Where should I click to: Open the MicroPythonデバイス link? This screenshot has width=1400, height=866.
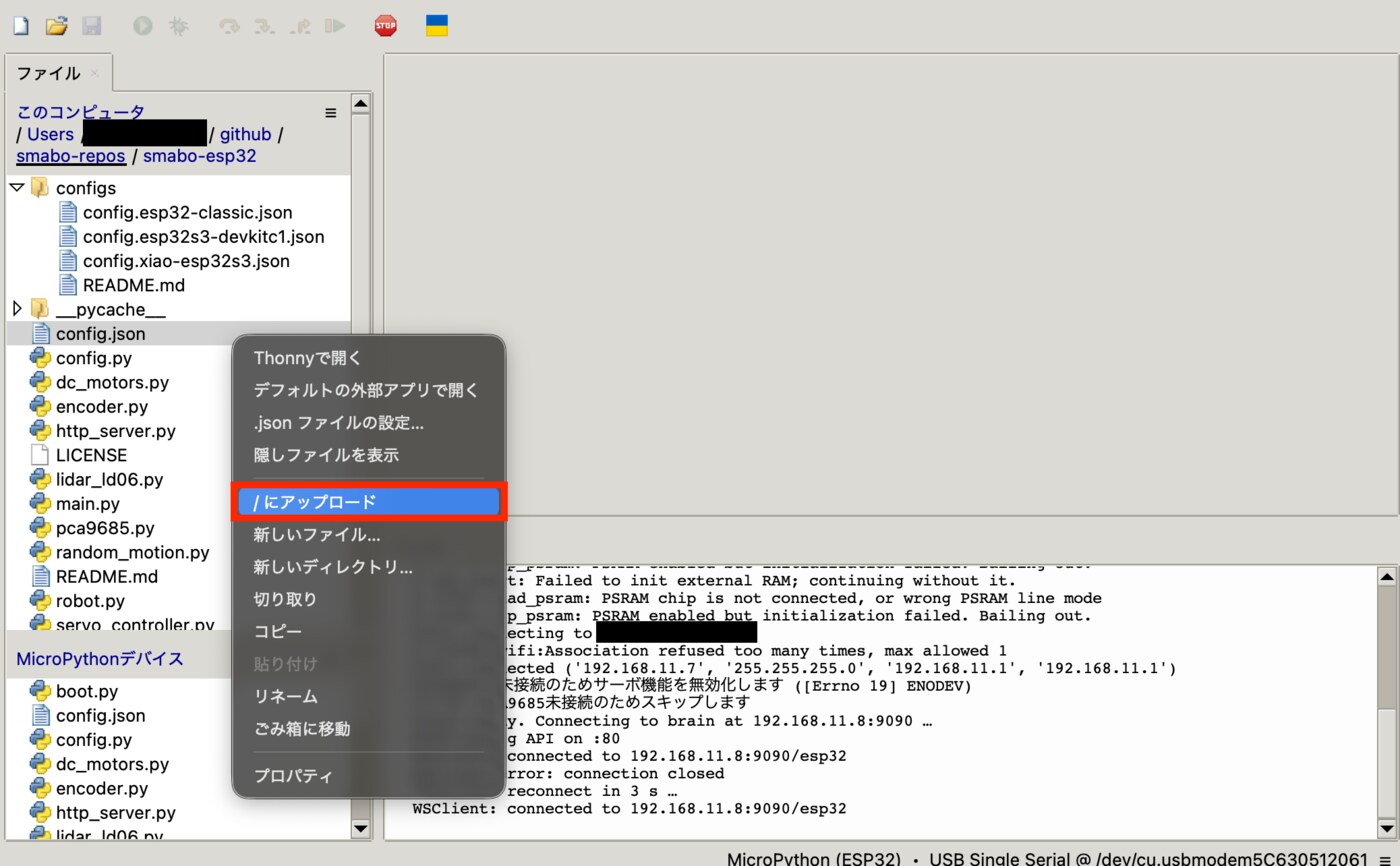pyautogui.click(x=100, y=658)
